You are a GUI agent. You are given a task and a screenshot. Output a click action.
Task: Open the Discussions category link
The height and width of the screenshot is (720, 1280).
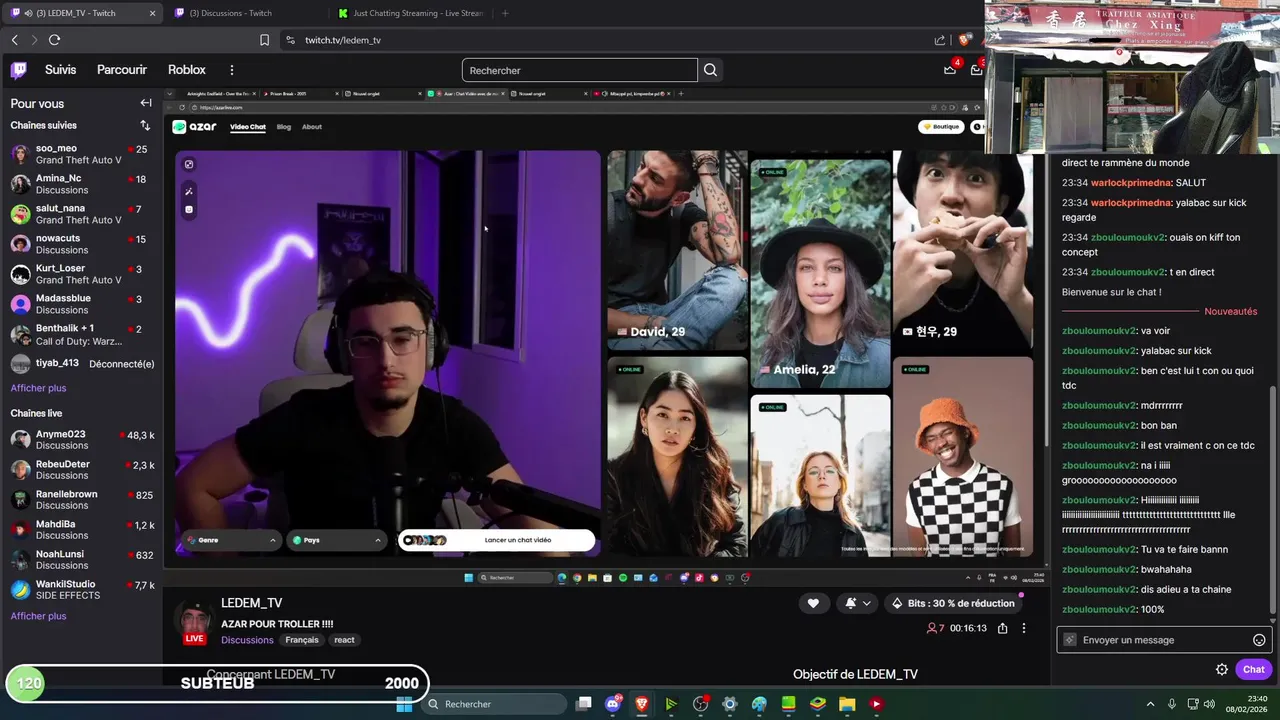click(x=247, y=640)
